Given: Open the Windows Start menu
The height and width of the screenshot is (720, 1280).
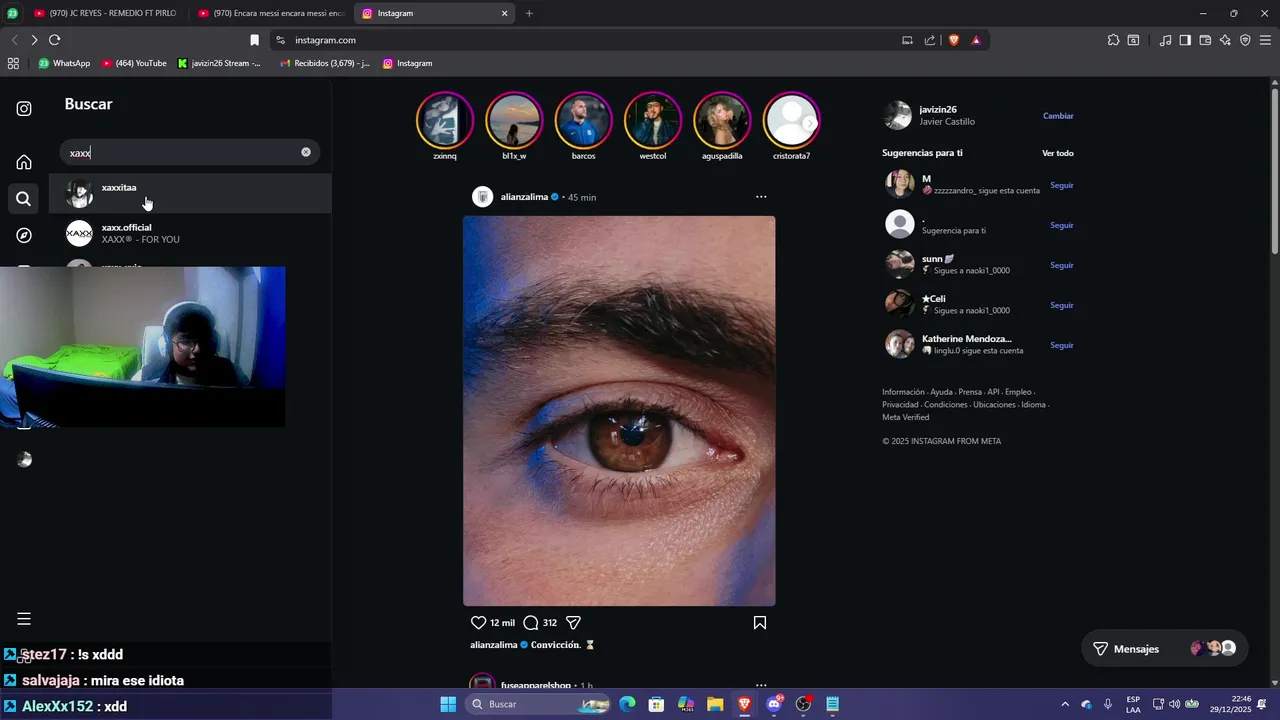Looking at the screenshot, I should 448,704.
